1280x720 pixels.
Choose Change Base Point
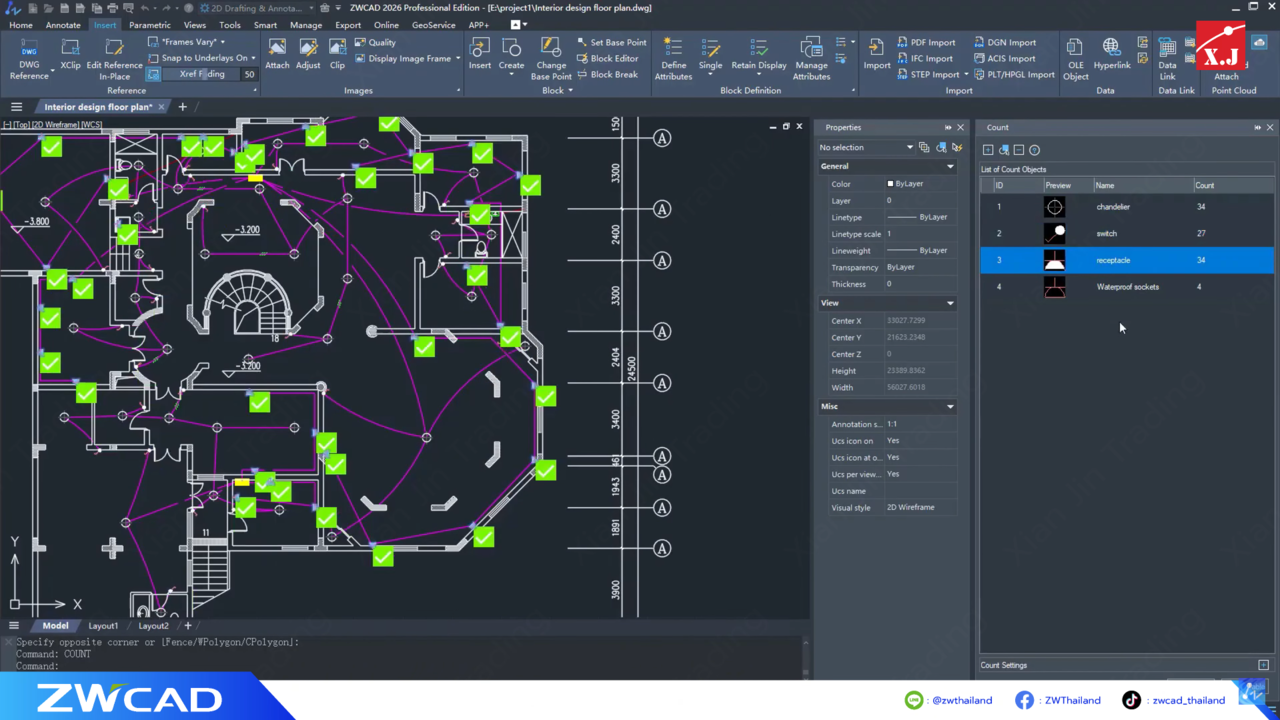[x=551, y=58]
